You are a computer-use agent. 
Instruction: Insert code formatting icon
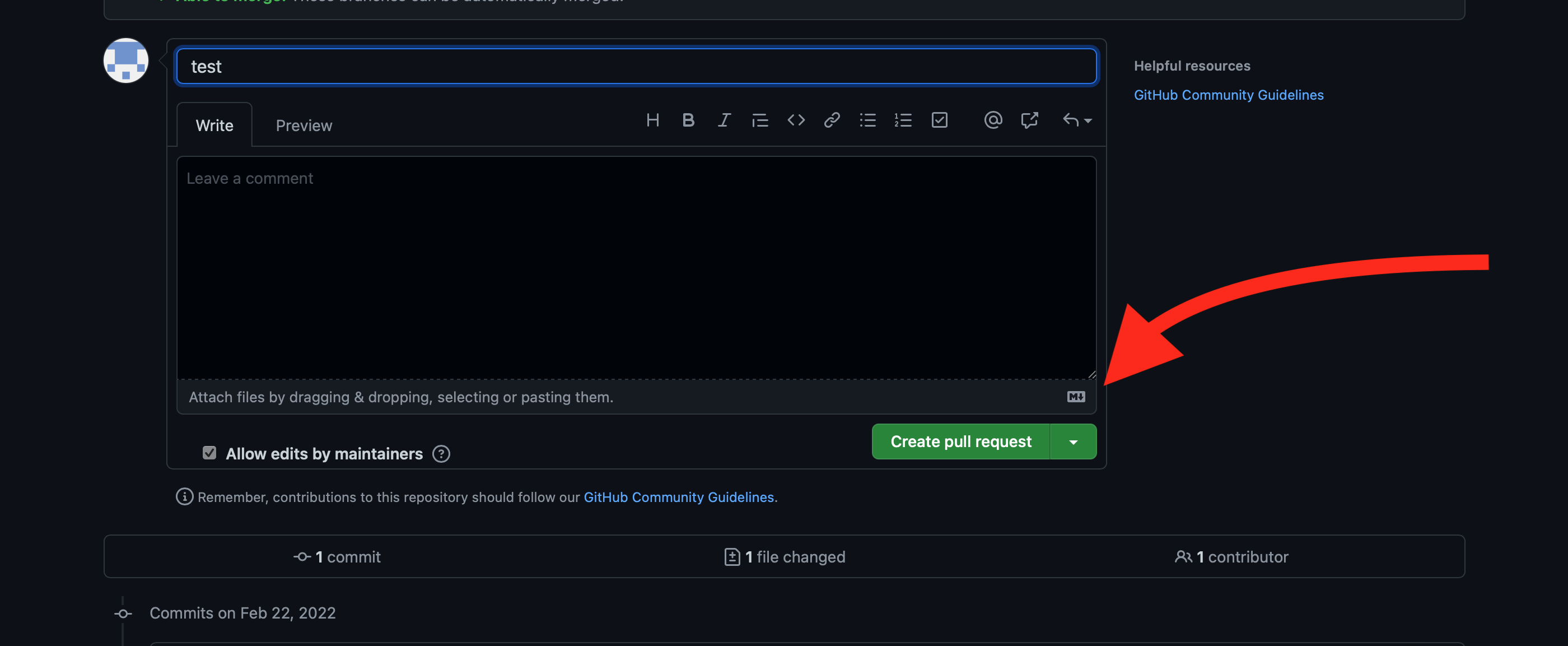click(796, 120)
